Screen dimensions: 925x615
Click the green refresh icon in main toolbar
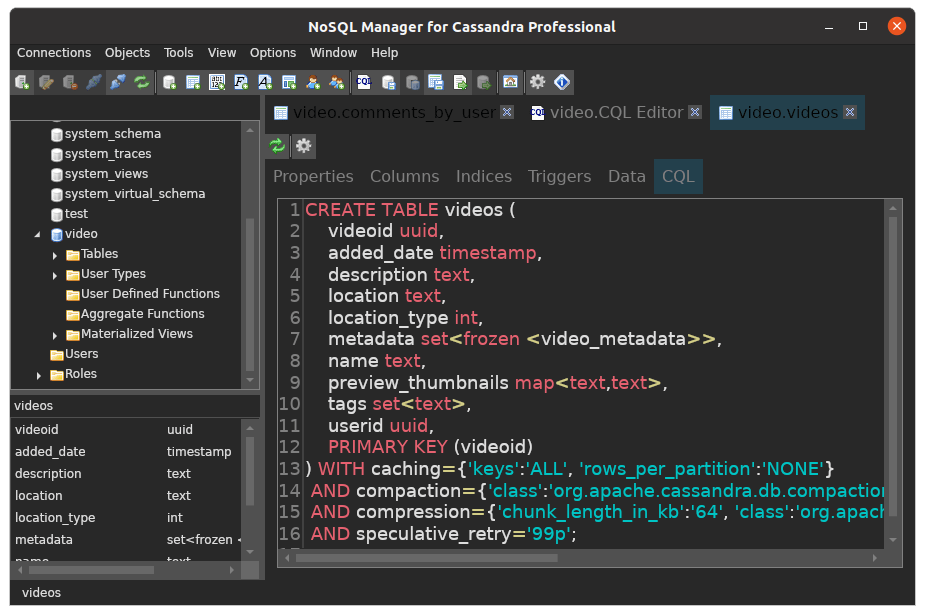[x=142, y=82]
